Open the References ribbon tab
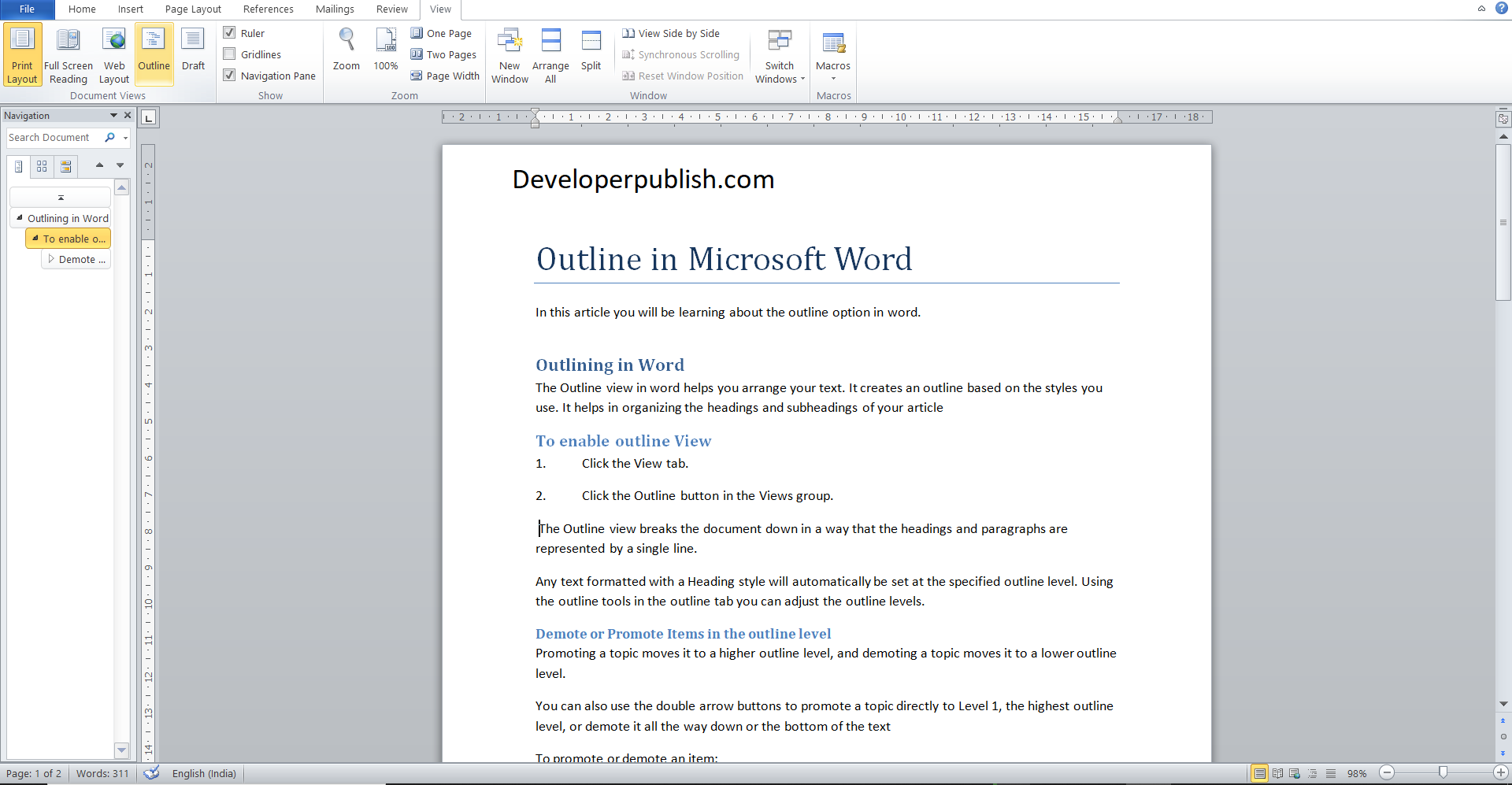 coord(268,9)
